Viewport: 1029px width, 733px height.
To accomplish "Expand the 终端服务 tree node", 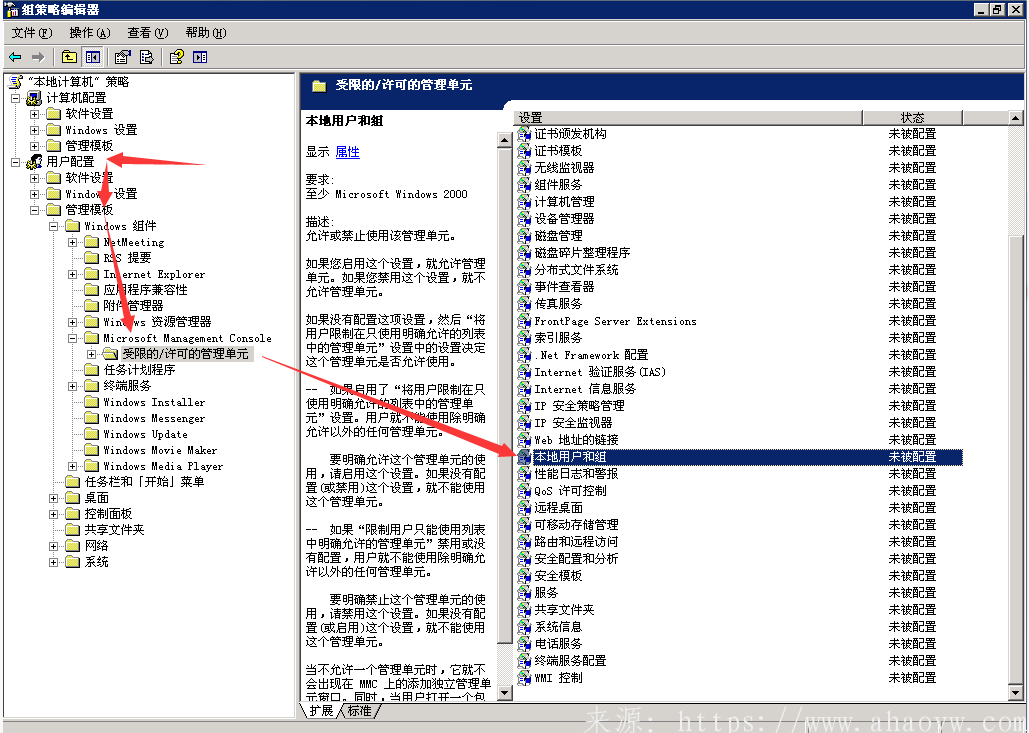I will [73, 386].
